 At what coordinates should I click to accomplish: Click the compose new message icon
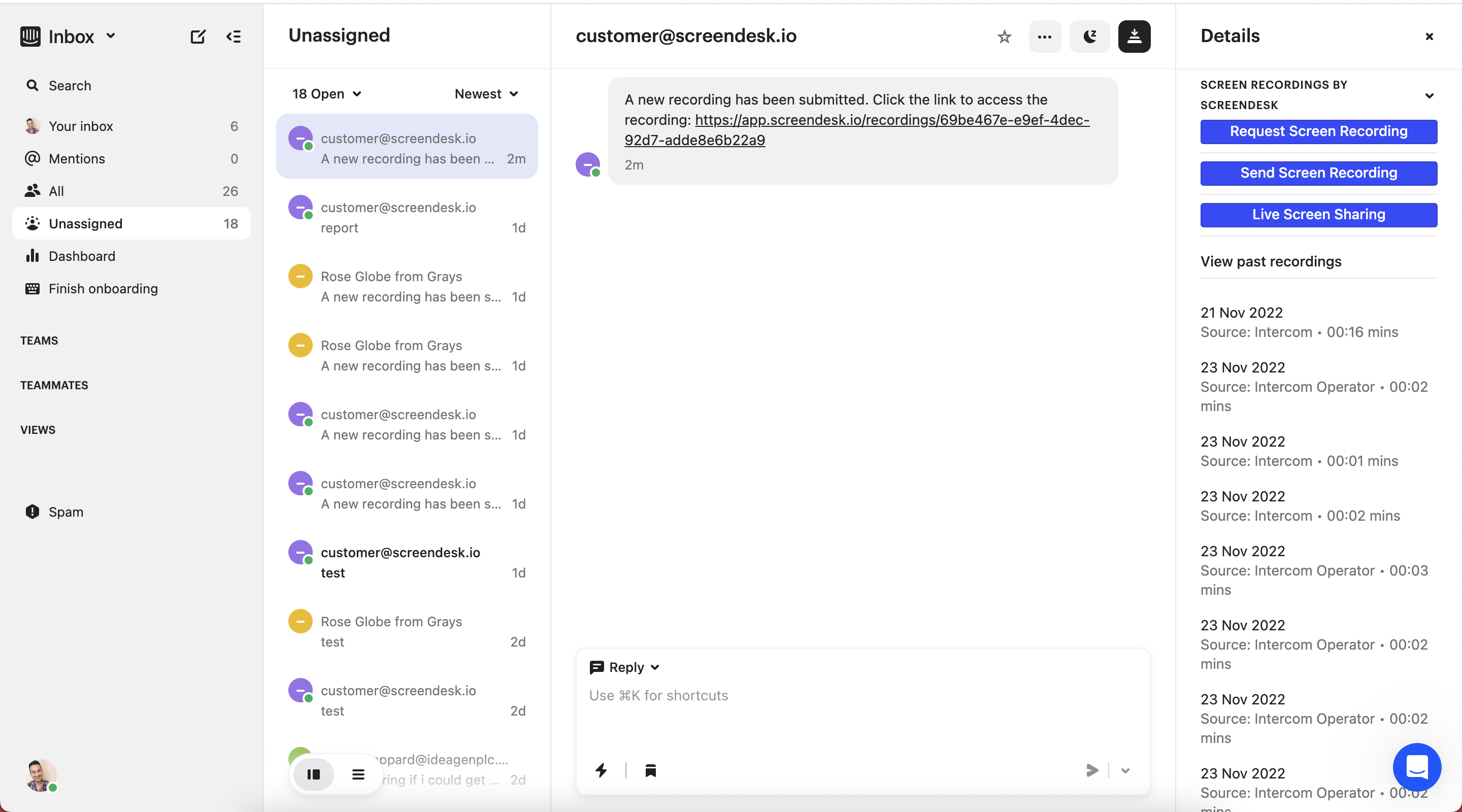coord(197,37)
